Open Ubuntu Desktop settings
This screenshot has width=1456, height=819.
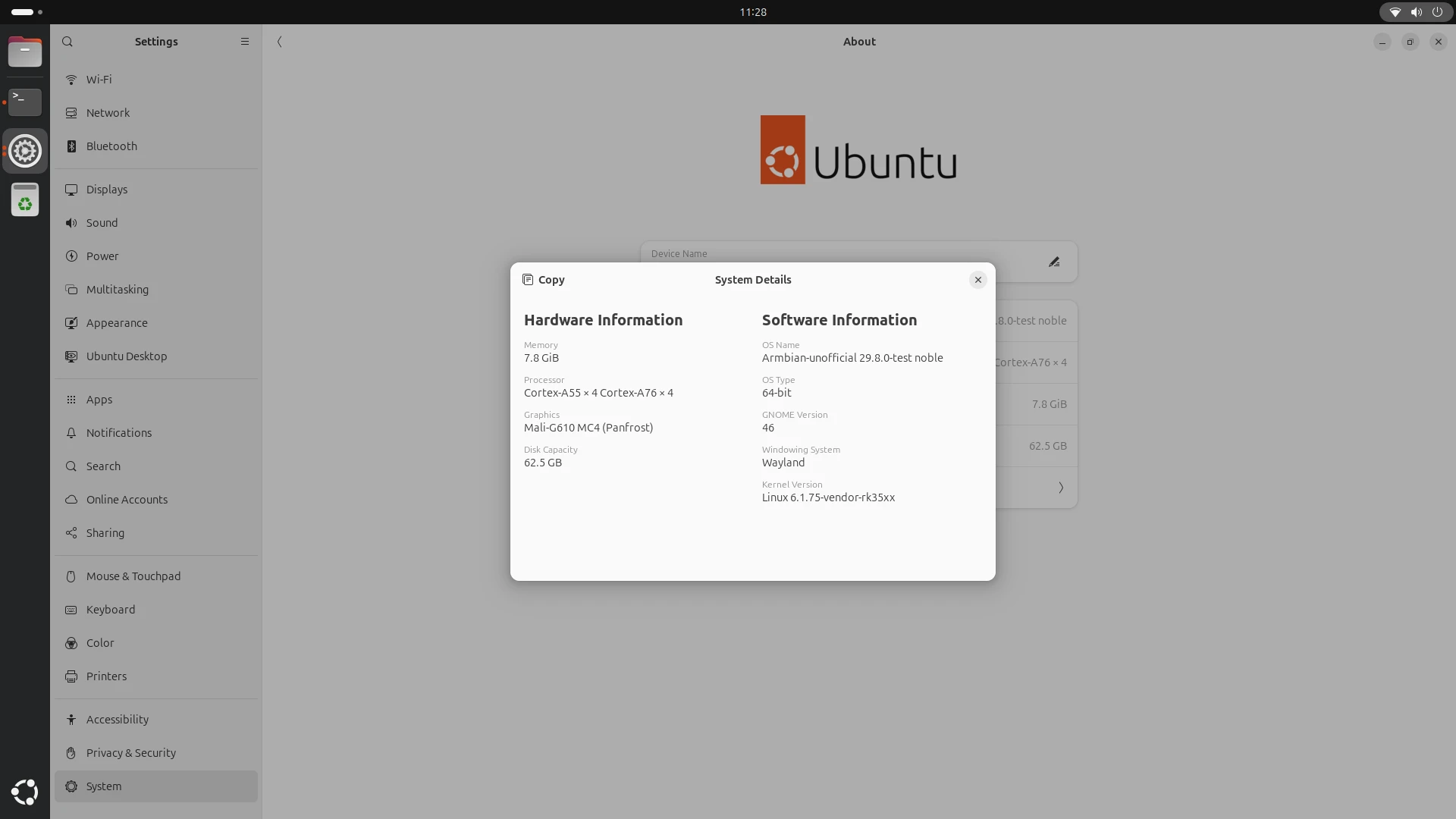click(x=126, y=356)
